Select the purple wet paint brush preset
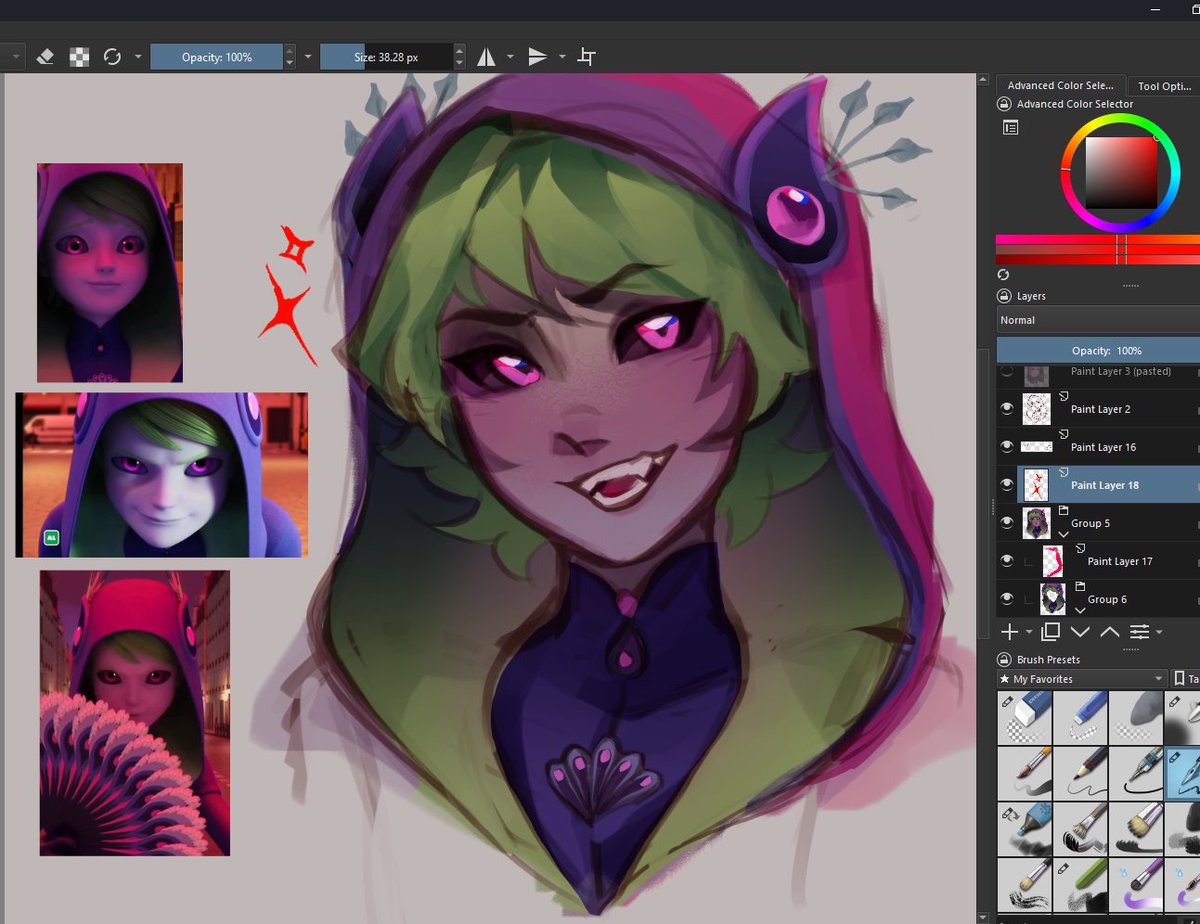 click(1135, 884)
